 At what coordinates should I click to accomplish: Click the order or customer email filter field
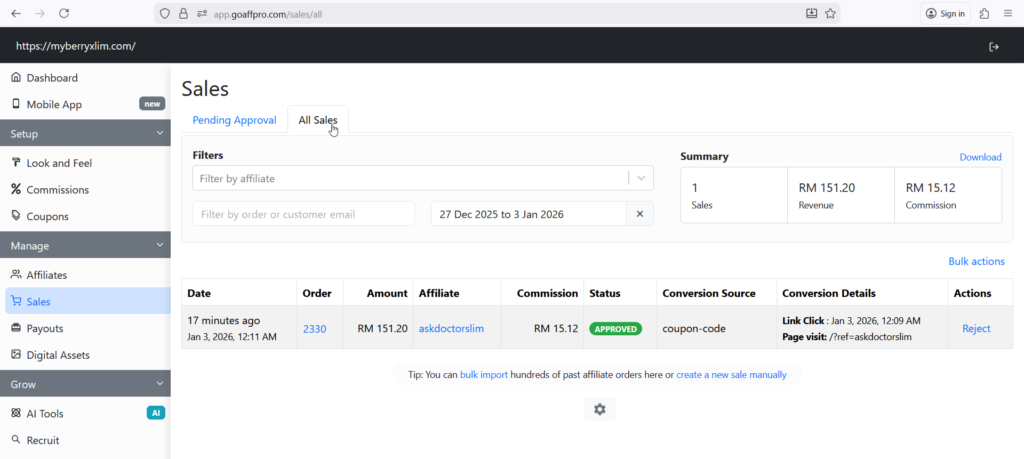[303, 214]
